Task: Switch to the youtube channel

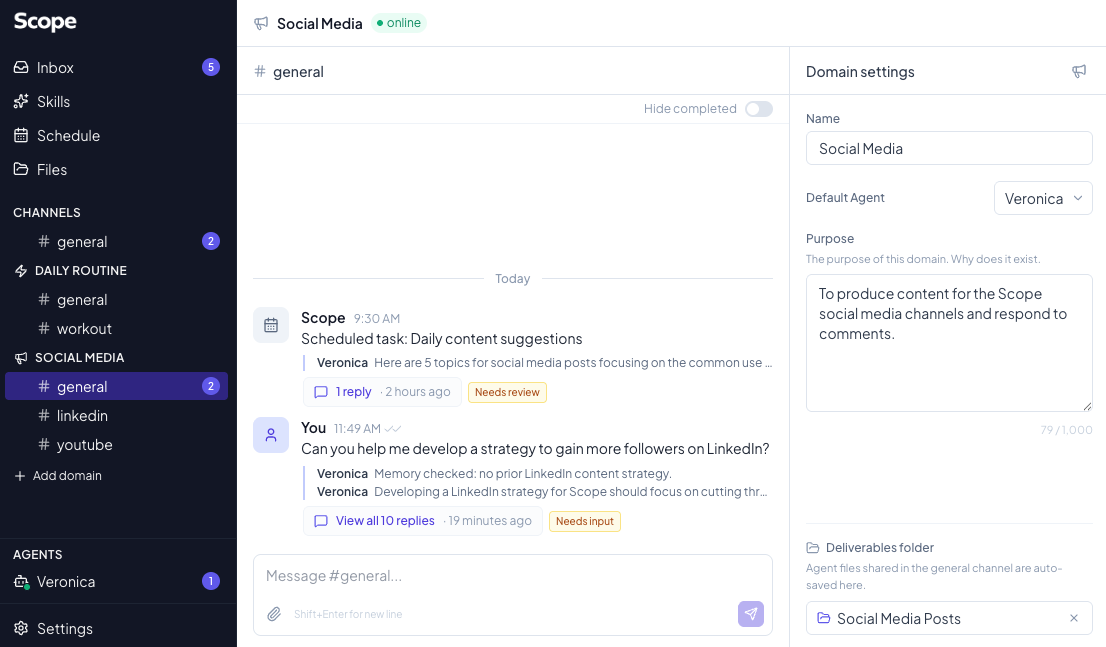Action: (84, 444)
